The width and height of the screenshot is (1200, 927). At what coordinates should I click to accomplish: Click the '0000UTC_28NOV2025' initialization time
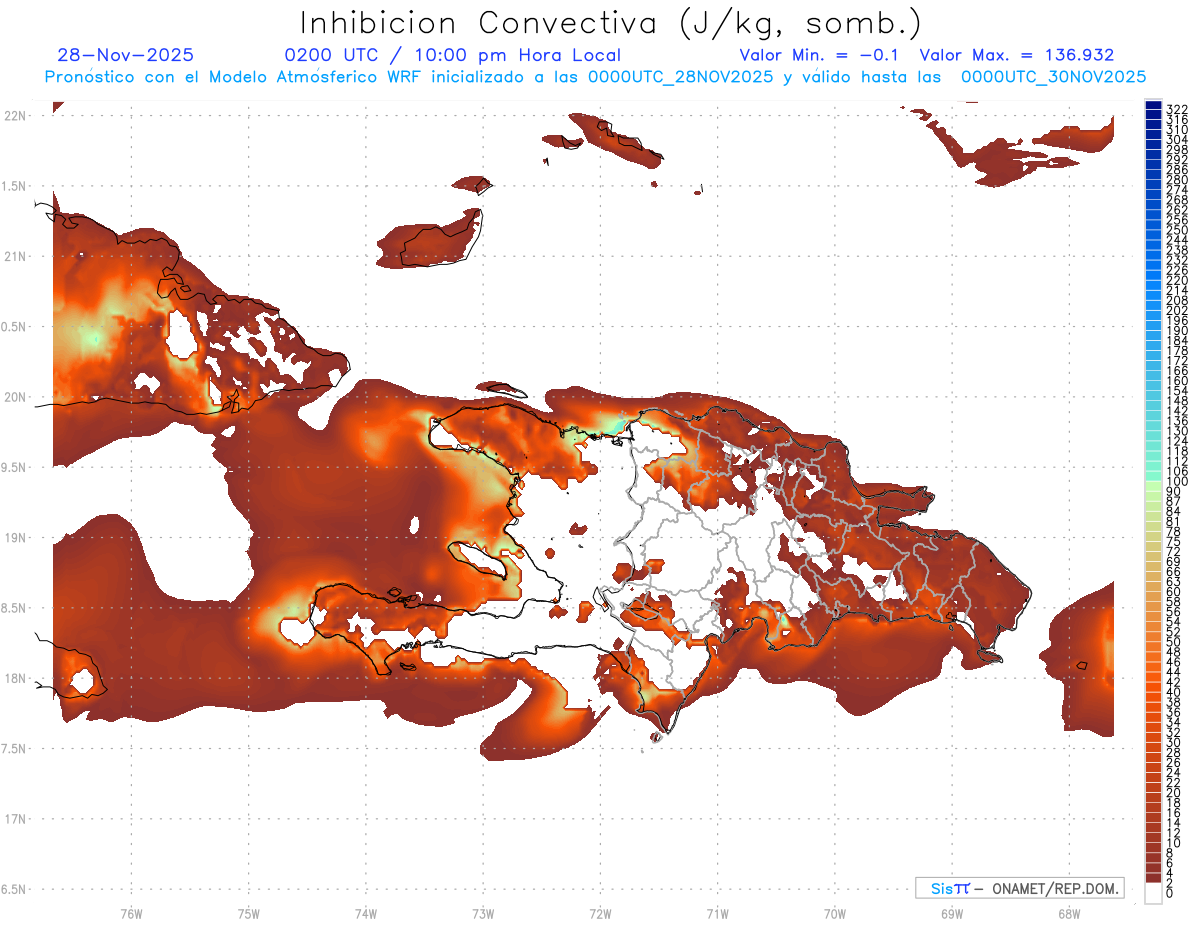[682, 77]
